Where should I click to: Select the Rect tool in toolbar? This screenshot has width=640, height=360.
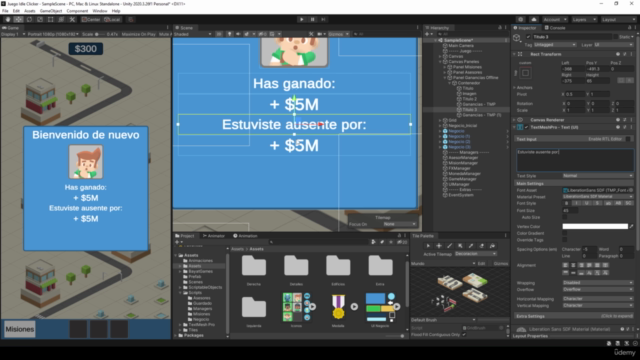51,19
